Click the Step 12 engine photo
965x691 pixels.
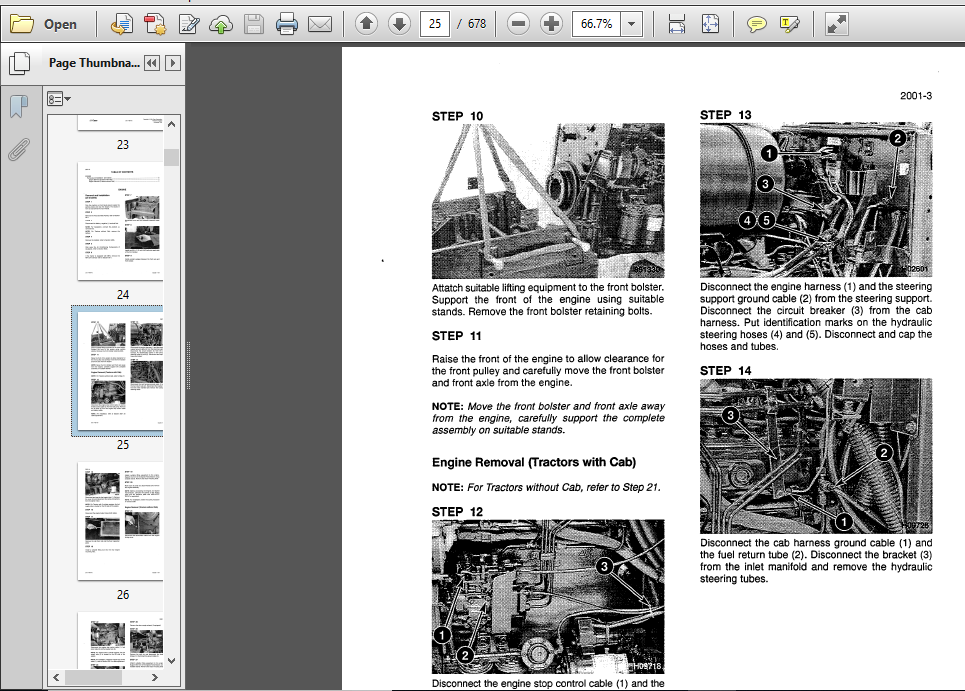(x=548, y=597)
